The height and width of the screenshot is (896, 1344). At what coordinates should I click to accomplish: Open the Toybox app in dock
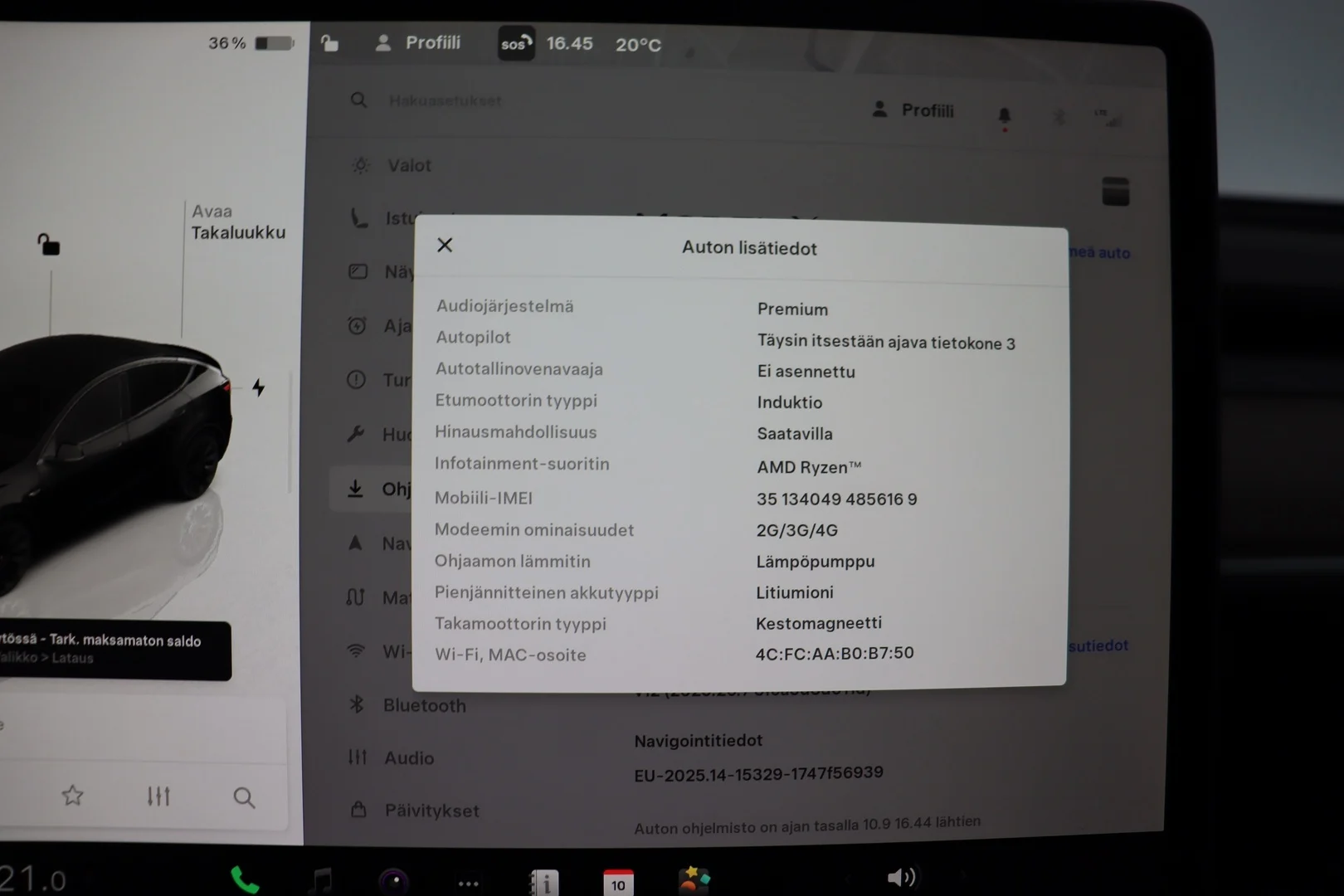click(x=694, y=879)
